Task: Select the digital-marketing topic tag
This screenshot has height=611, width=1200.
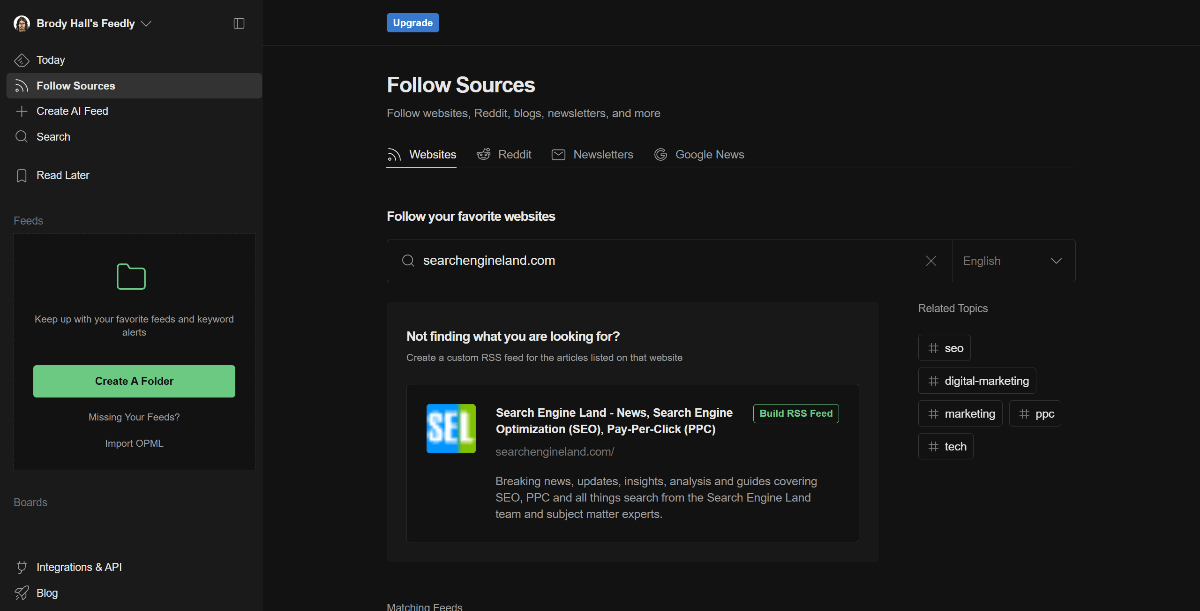Action: (978, 381)
